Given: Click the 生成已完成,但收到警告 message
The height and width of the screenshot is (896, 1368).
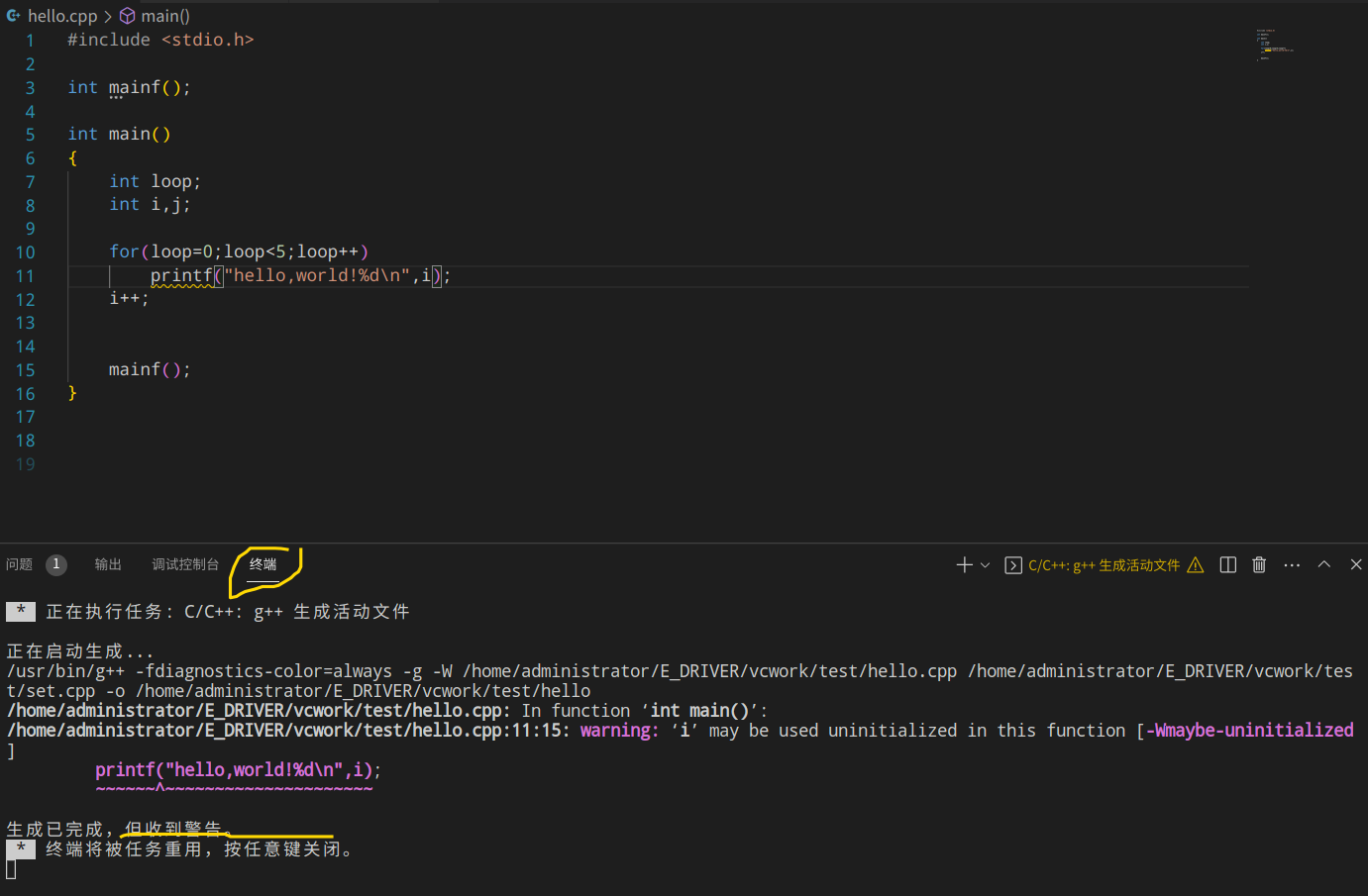Looking at the screenshot, I should (119, 829).
